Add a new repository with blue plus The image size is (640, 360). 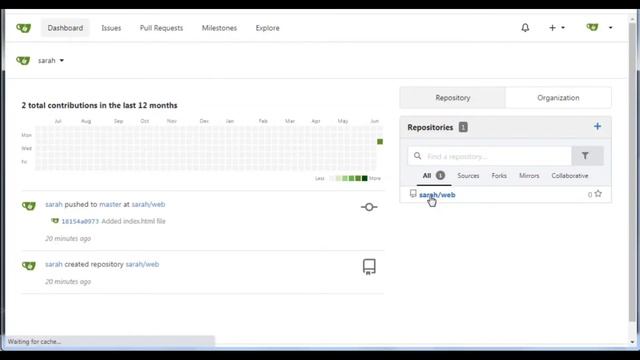tap(597, 127)
